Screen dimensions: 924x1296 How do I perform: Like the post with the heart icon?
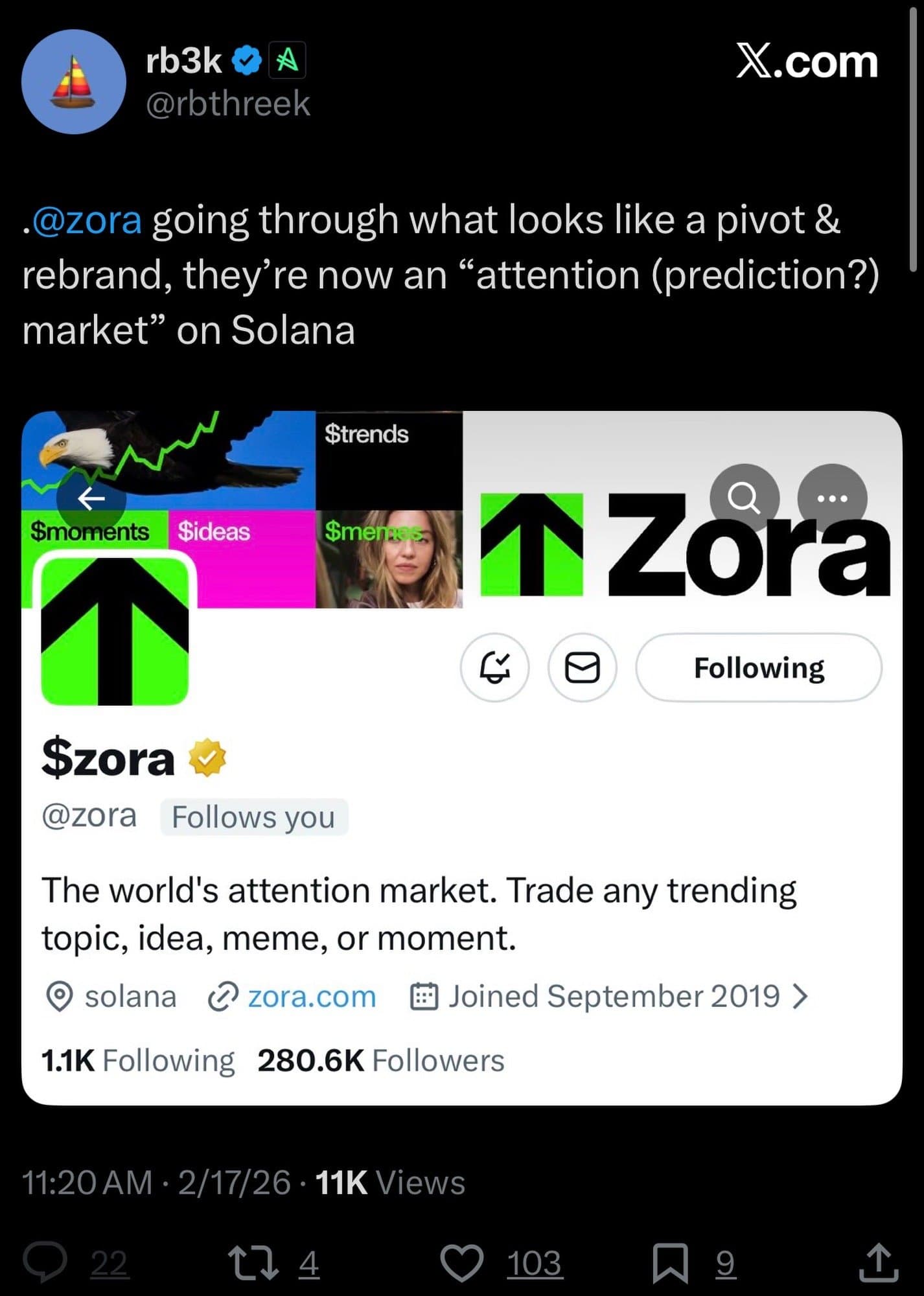coord(461,1262)
